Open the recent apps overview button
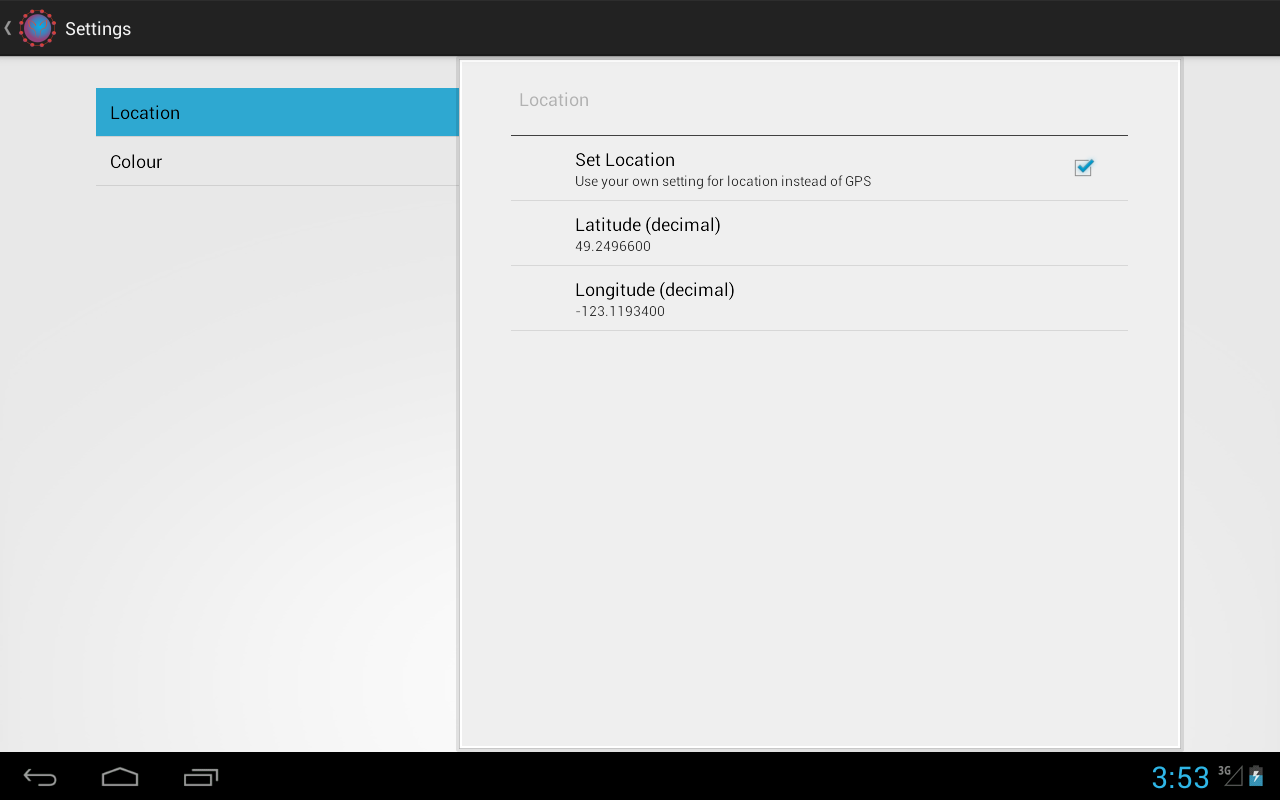Image resolution: width=1280 pixels, height=800 pixels. 201,777
